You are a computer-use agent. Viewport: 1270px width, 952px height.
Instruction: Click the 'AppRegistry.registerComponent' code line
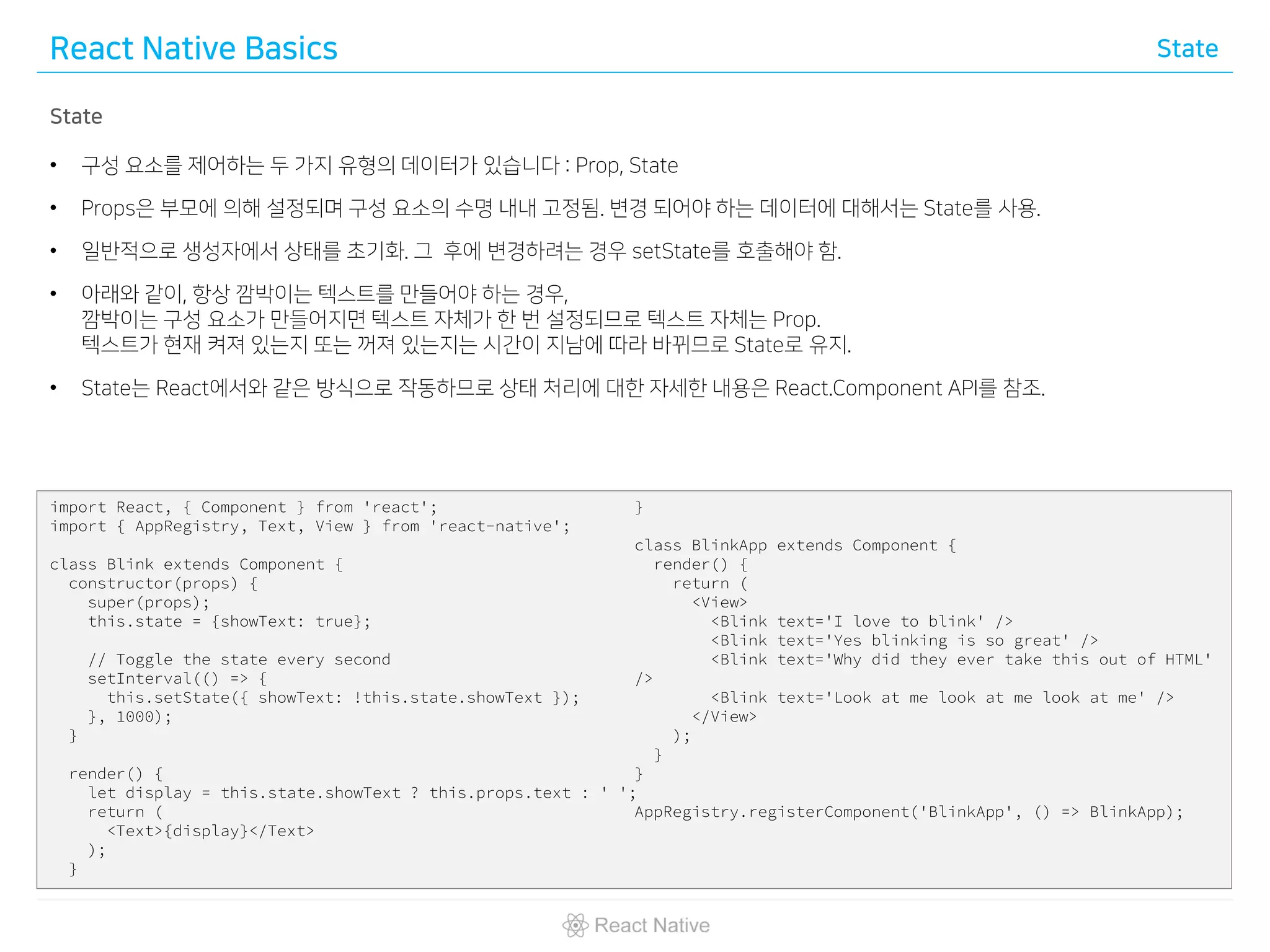(x=909, y=813)
